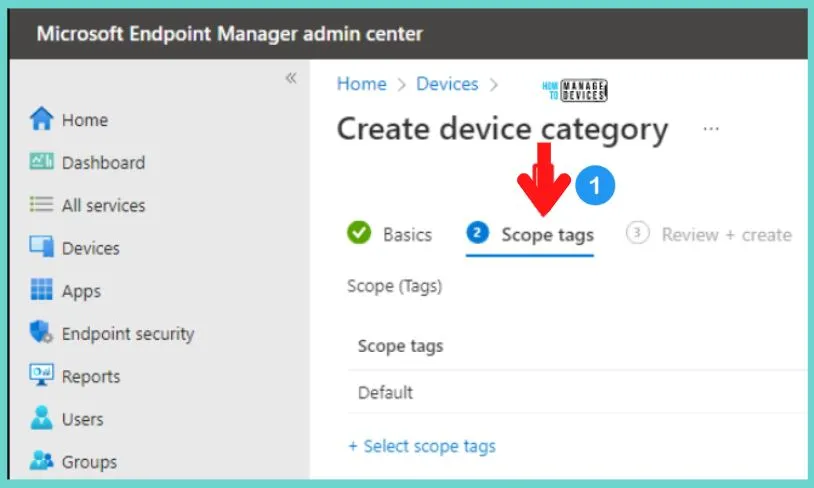Click the Scope (Tags) section label
The image size is (814, 488).
click(395, 286)
